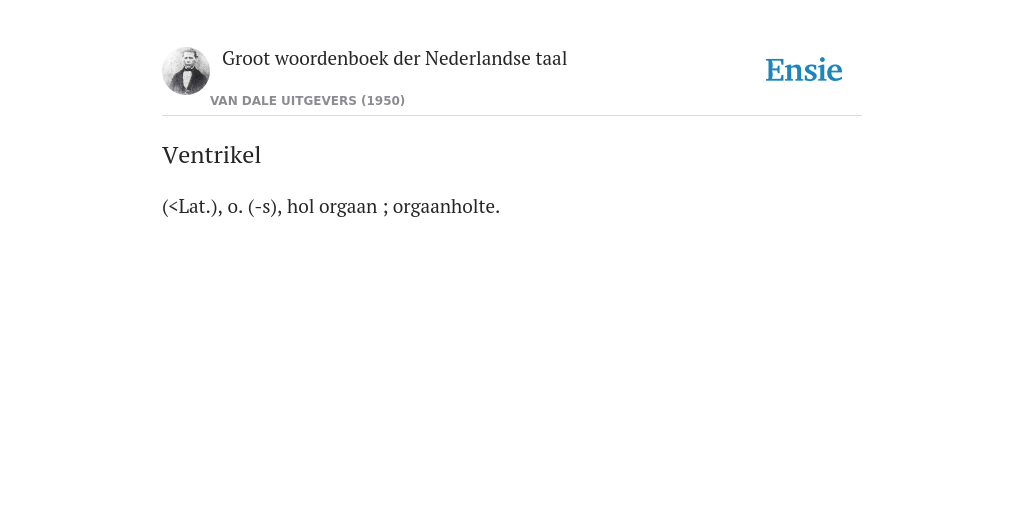This screenshot has width=1024, height=512.
Task: Click the semicolon between the two definitions
Action: 385,208
